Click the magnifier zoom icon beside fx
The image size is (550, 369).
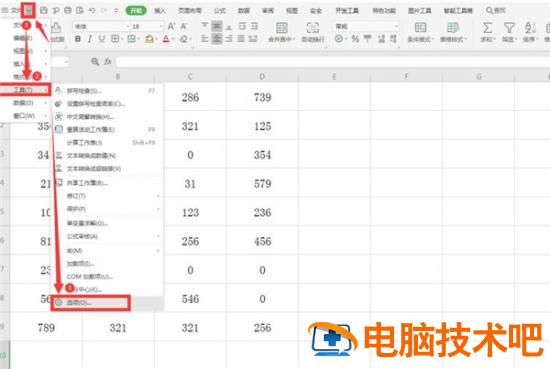point(95,62)
